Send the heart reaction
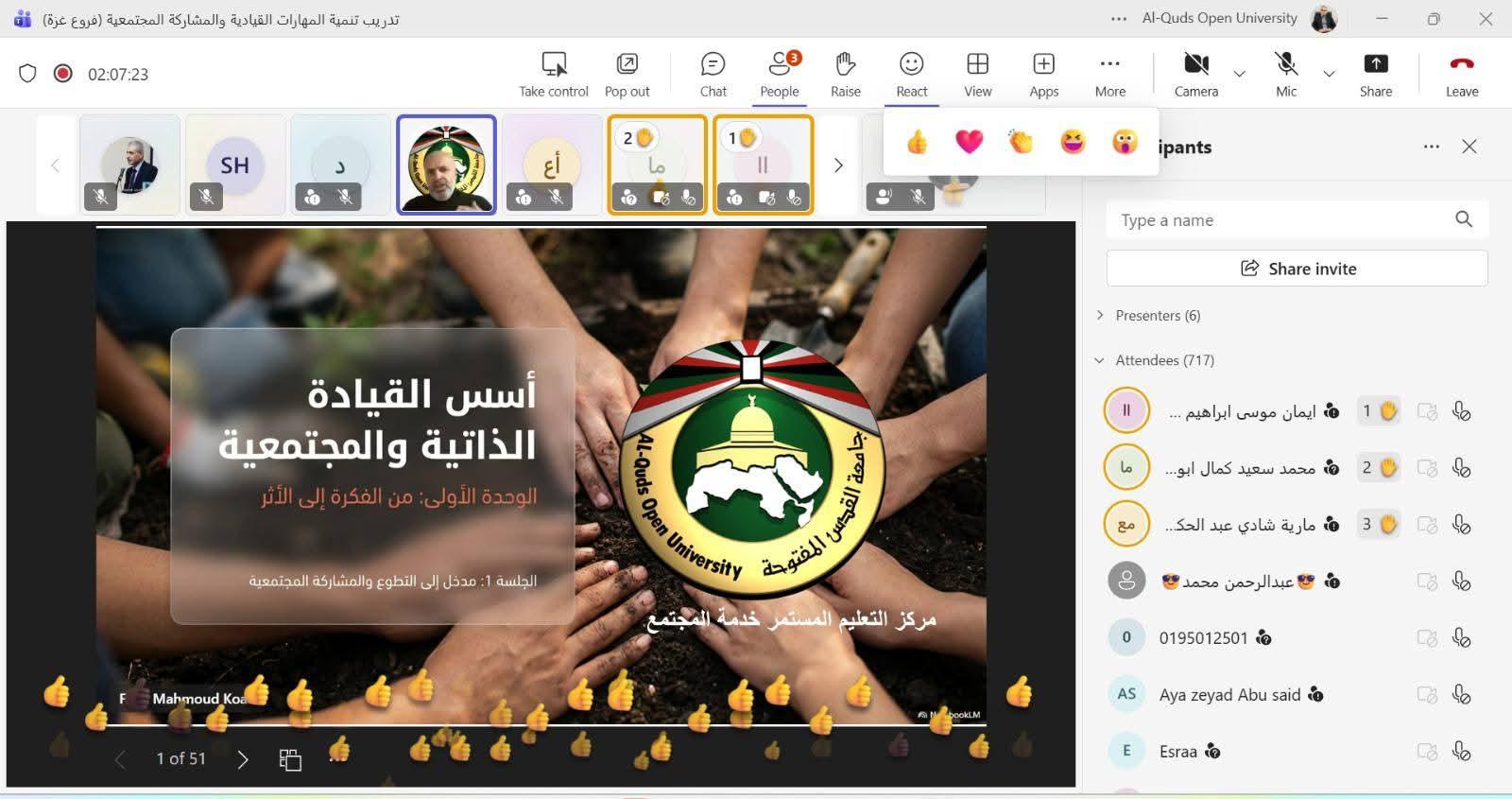 tap(969, 142)
